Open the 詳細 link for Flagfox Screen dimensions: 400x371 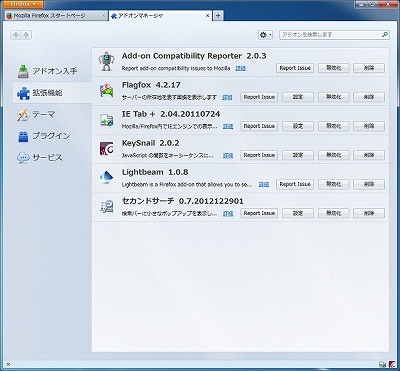click(x=228, y=97)
